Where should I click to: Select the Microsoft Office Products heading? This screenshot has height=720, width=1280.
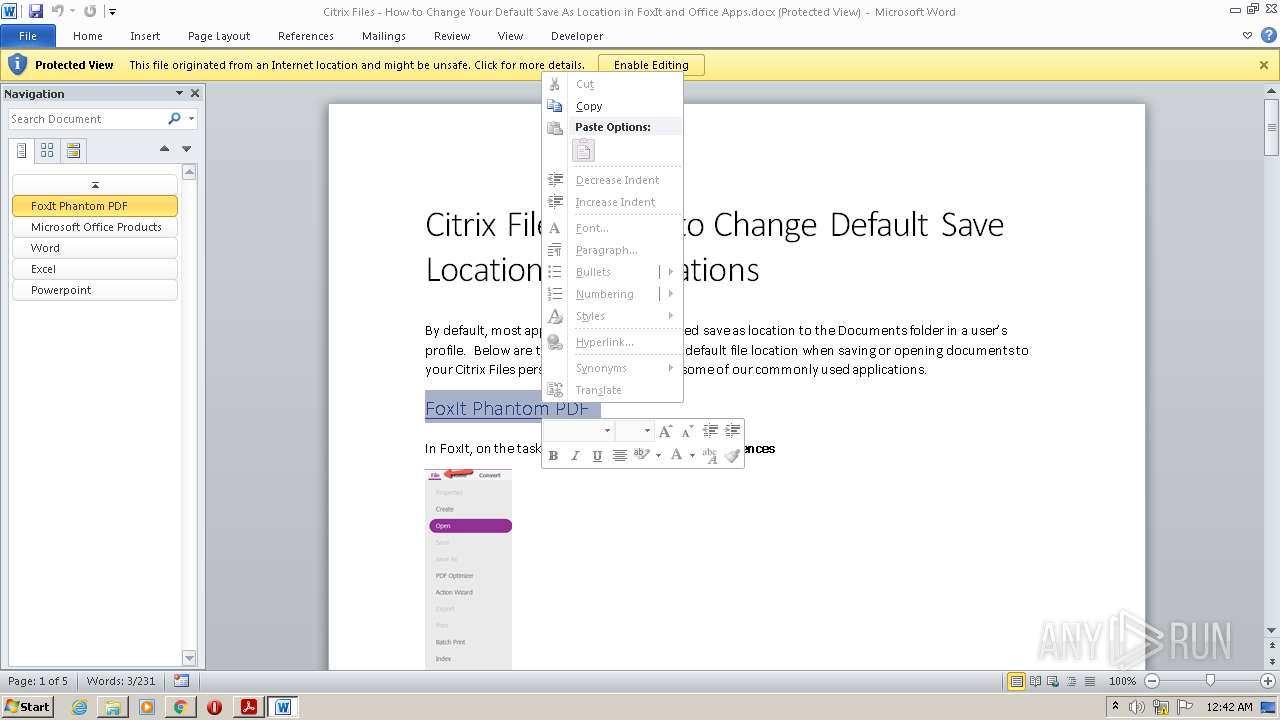point(95,227)
